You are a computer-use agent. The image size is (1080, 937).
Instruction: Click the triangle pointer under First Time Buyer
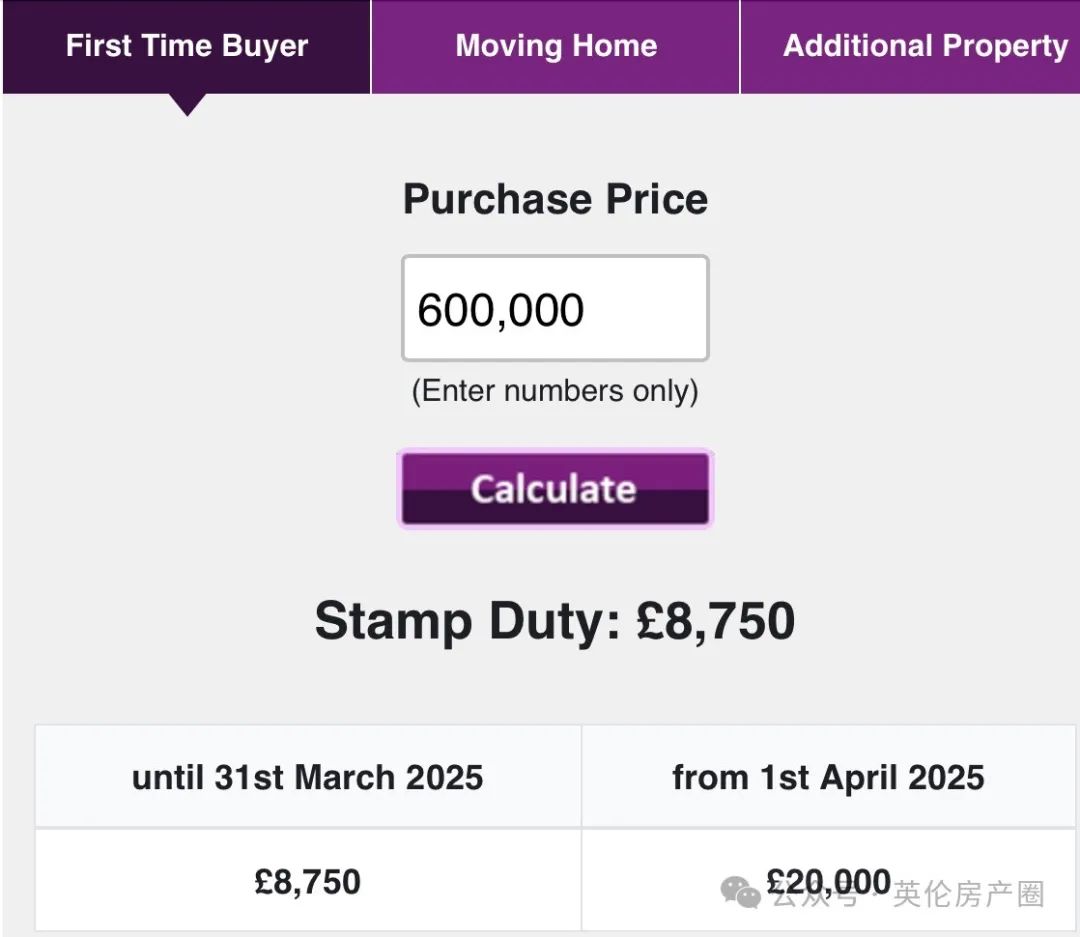click(x=187, y=105)
